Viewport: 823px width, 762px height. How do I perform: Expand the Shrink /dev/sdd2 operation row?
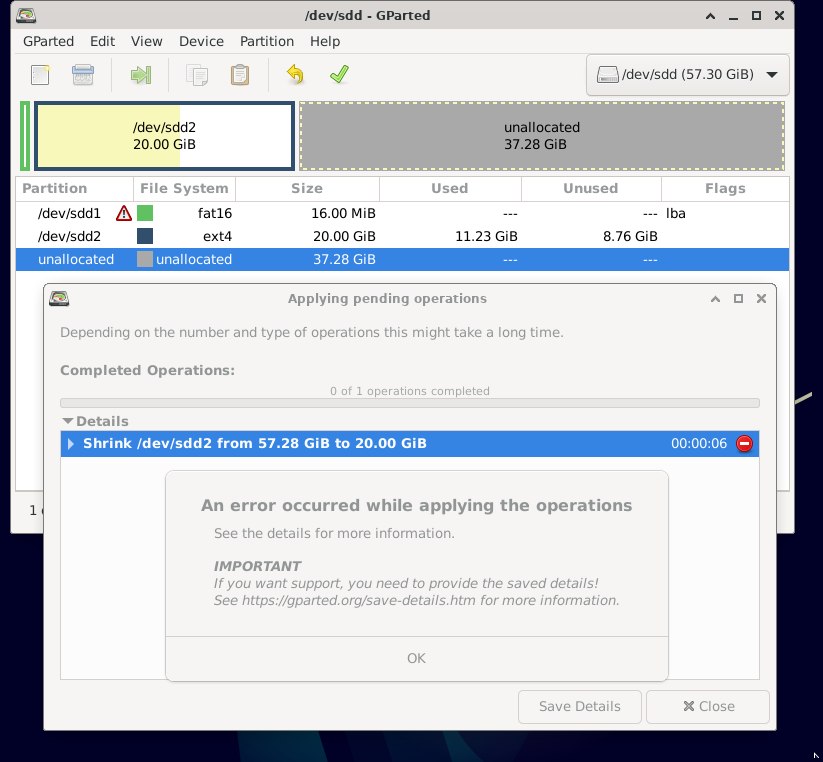[70, 444]
